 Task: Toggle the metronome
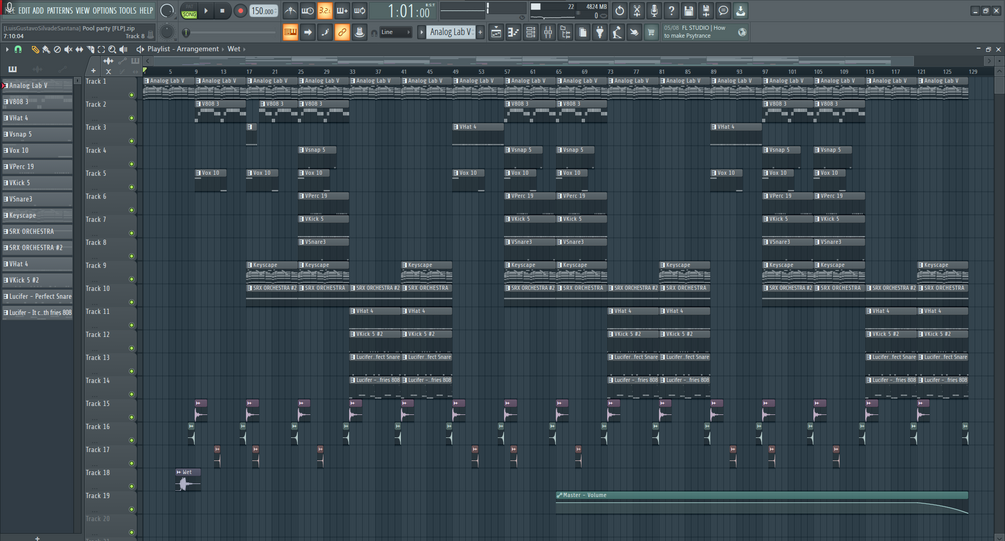[290, 11]
